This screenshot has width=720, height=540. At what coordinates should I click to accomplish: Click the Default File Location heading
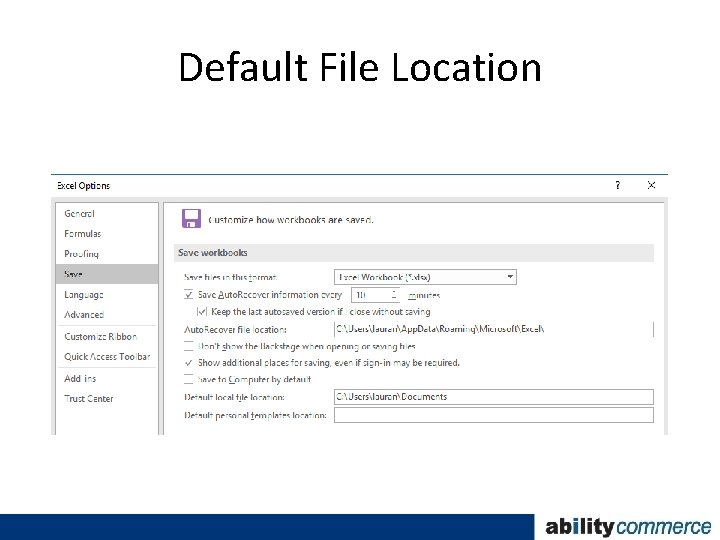[x=360, y=68]
